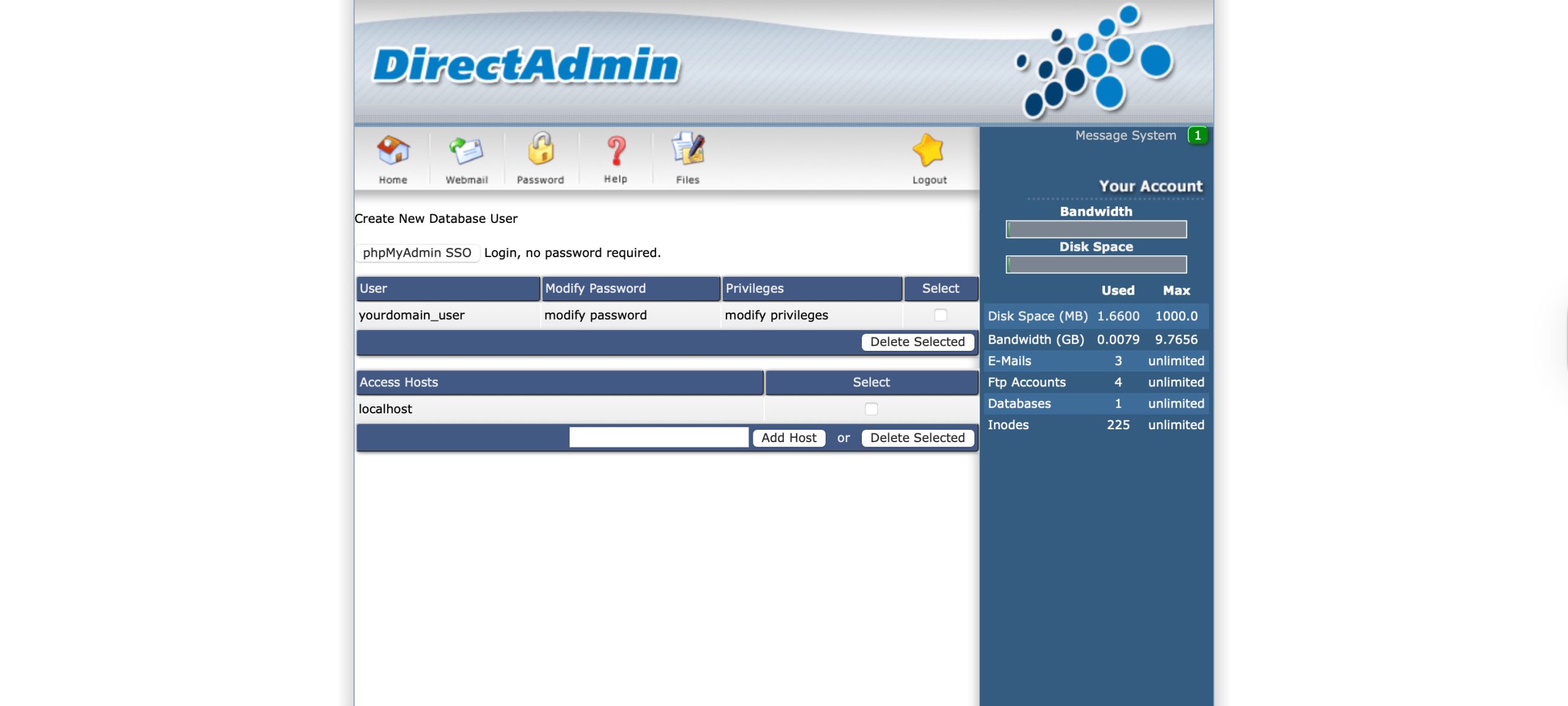Click the yourdomain_user name

point(412,315)
